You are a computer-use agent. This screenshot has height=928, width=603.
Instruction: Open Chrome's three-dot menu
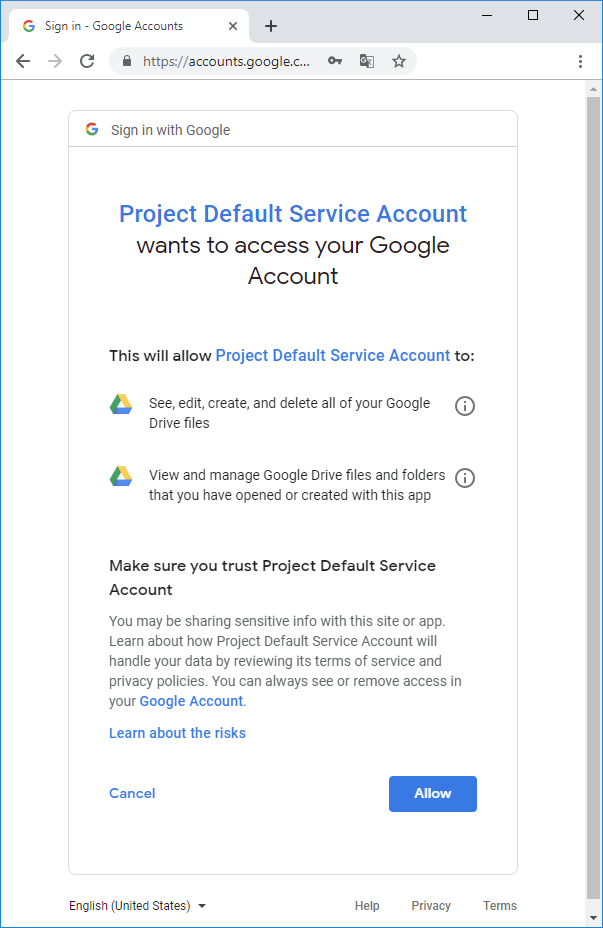click(x=581, y=61)
